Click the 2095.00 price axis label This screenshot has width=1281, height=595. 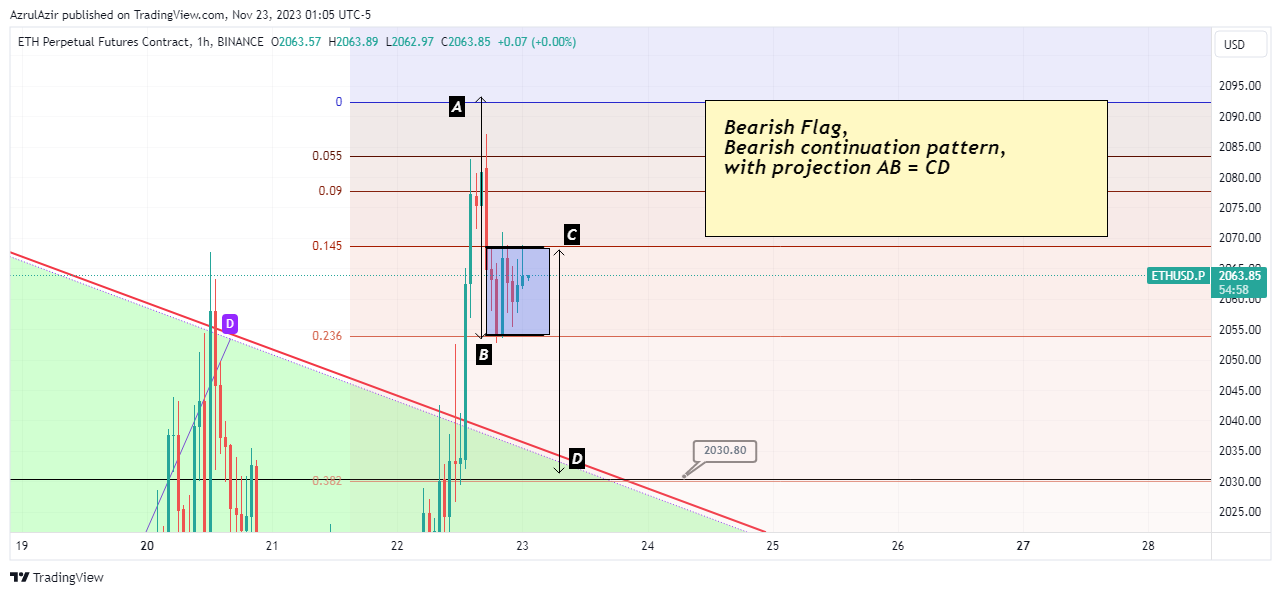coord(1240,86)
